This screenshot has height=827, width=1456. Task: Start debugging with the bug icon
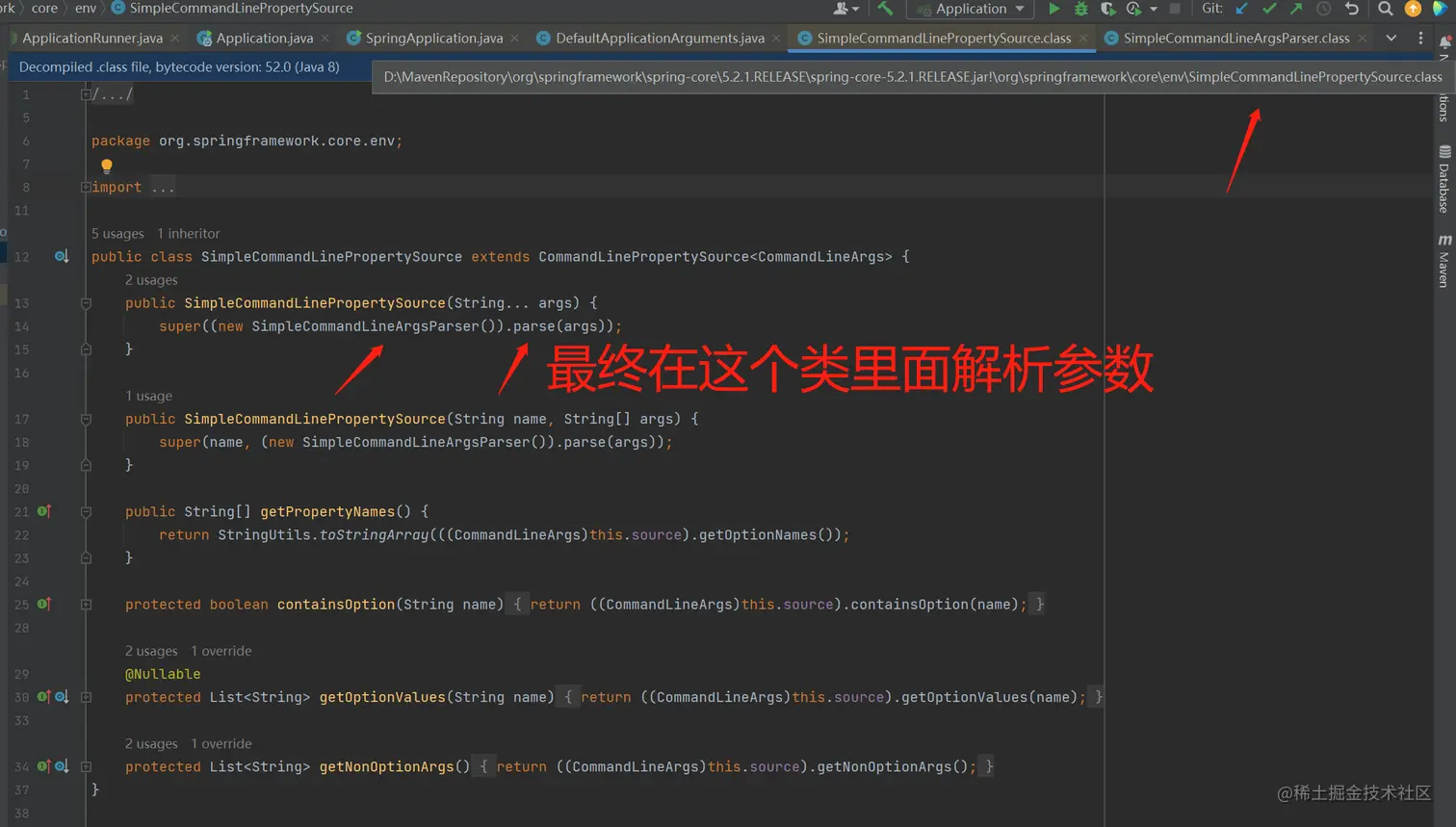(x=1082, y=9)
